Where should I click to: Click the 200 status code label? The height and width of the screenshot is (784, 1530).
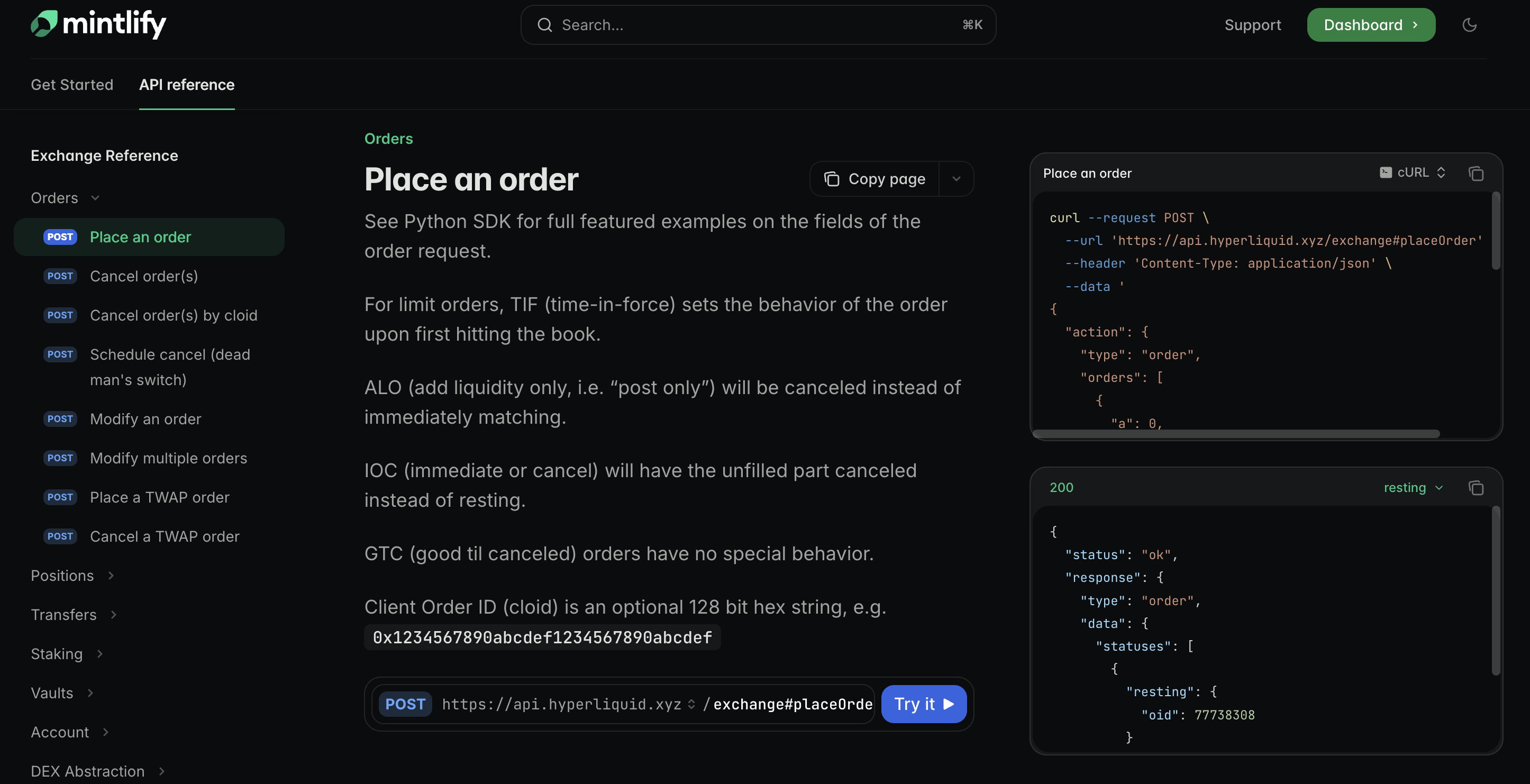coord(1061,488)
